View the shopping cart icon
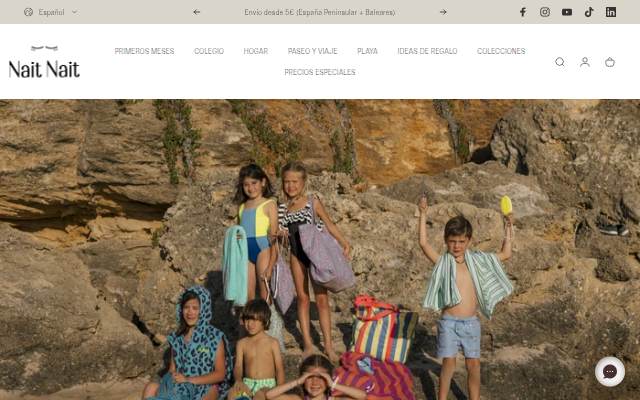 point(610,62)
